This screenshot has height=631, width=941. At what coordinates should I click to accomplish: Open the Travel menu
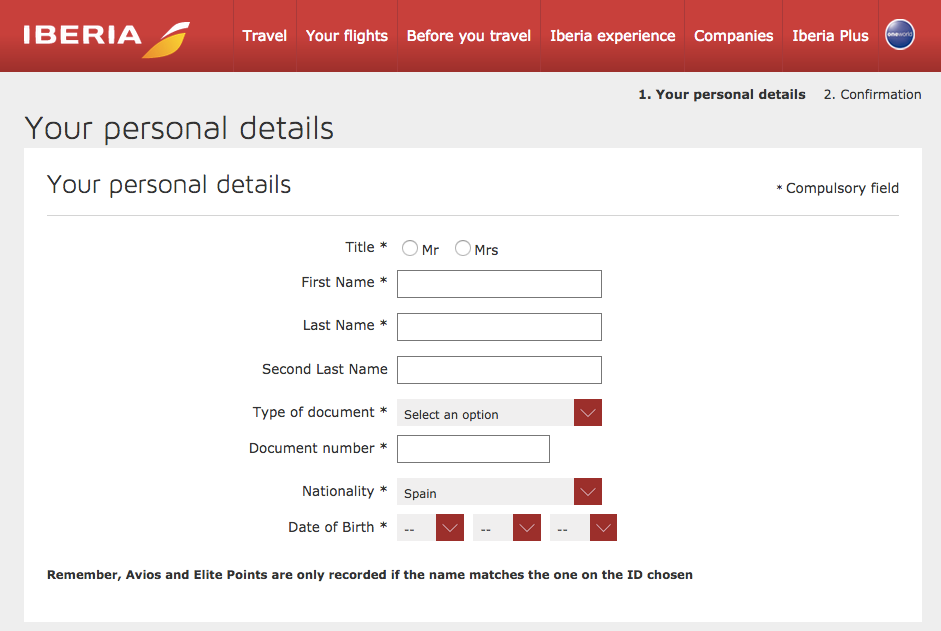click(265, 36)
